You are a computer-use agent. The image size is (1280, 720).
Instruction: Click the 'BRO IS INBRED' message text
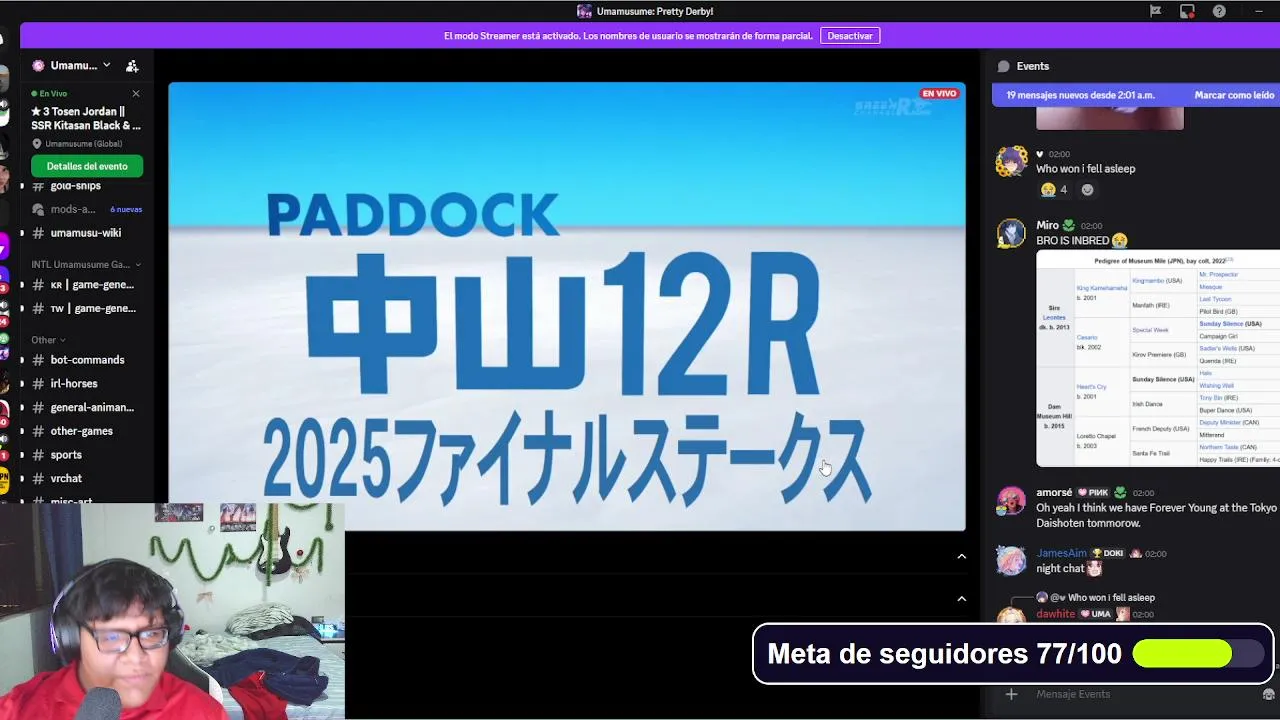[1073, 241]
